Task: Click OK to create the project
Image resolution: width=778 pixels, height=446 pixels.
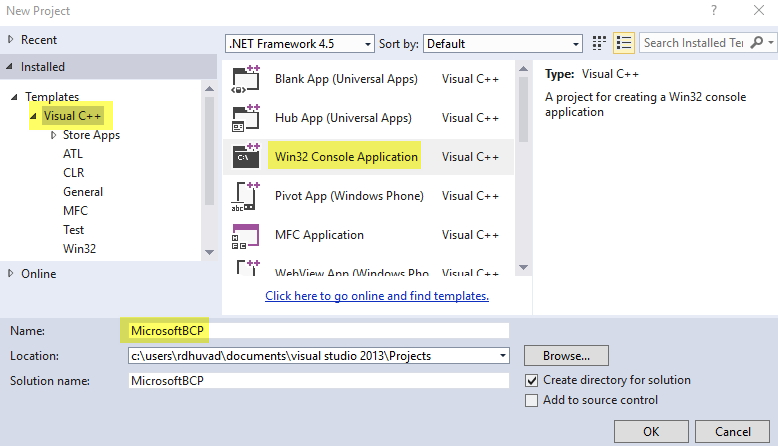Action: 651,432
